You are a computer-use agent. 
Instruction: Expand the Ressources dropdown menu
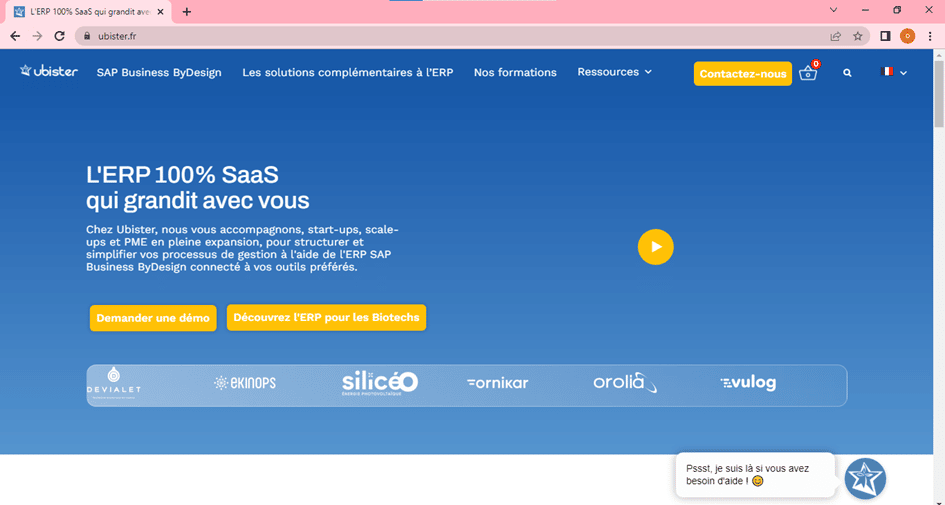point(614,72)
